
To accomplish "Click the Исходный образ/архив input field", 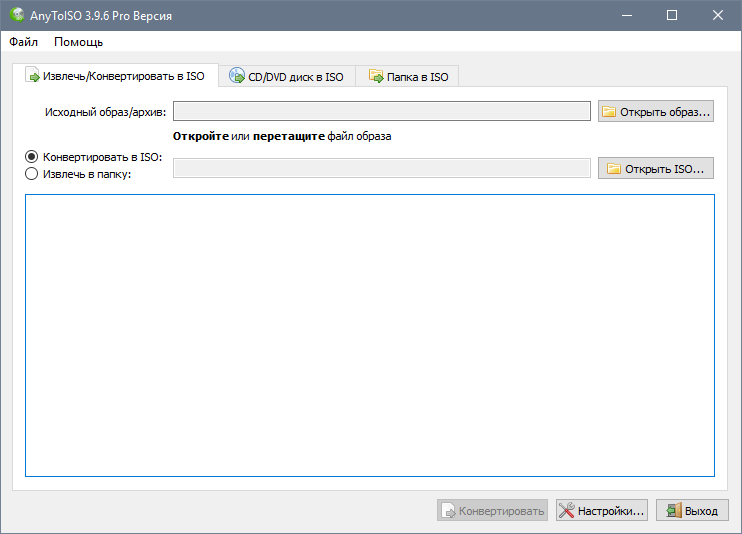I will (x=382, y=111).
